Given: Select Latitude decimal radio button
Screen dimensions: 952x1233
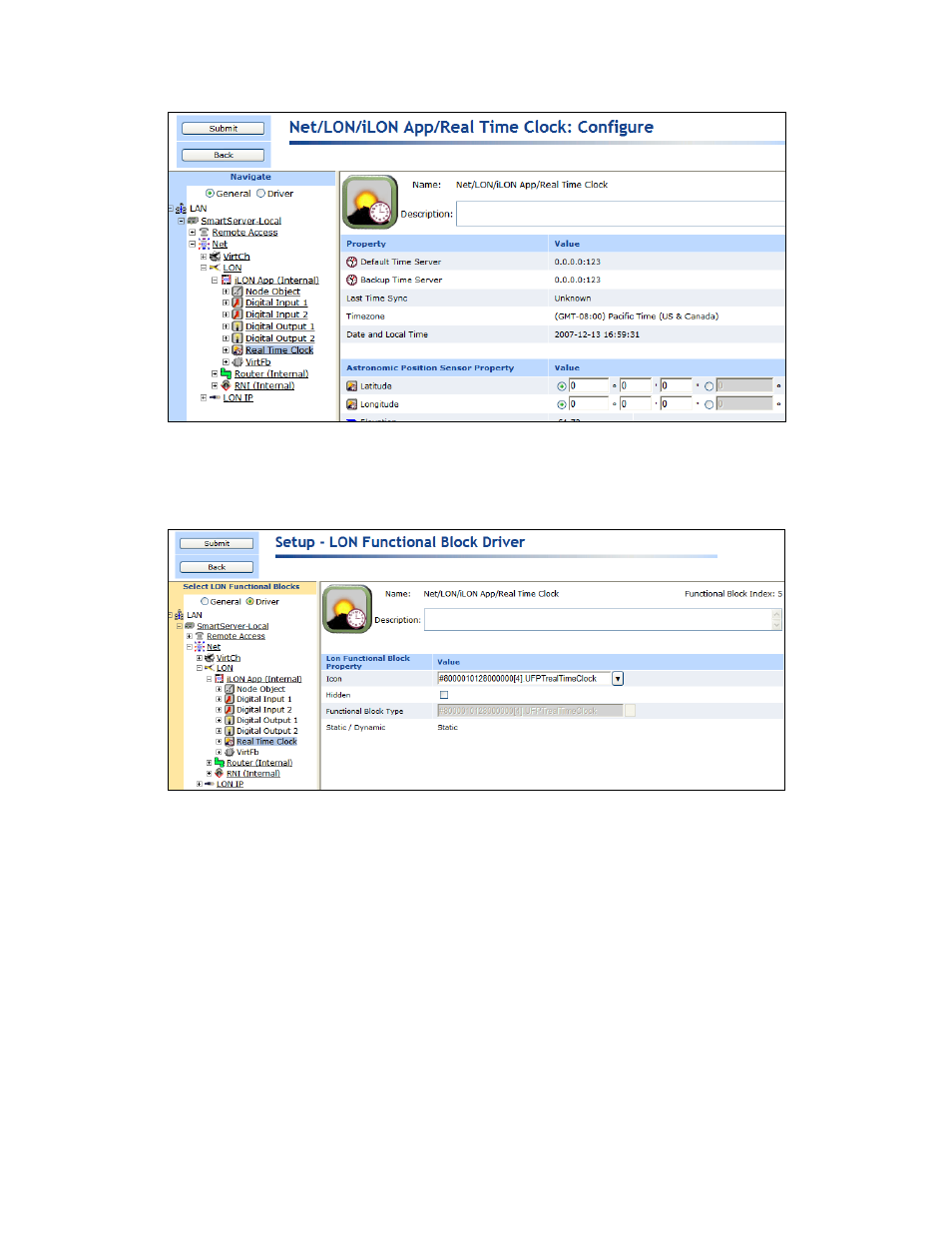Looking at the screenshot, I should click(x=709, y=386).
